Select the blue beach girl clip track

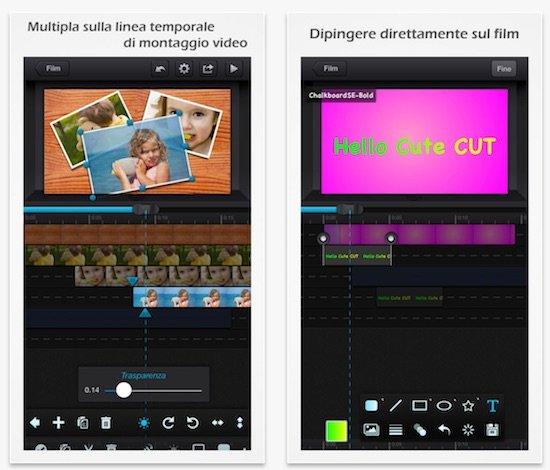point(192,297)
